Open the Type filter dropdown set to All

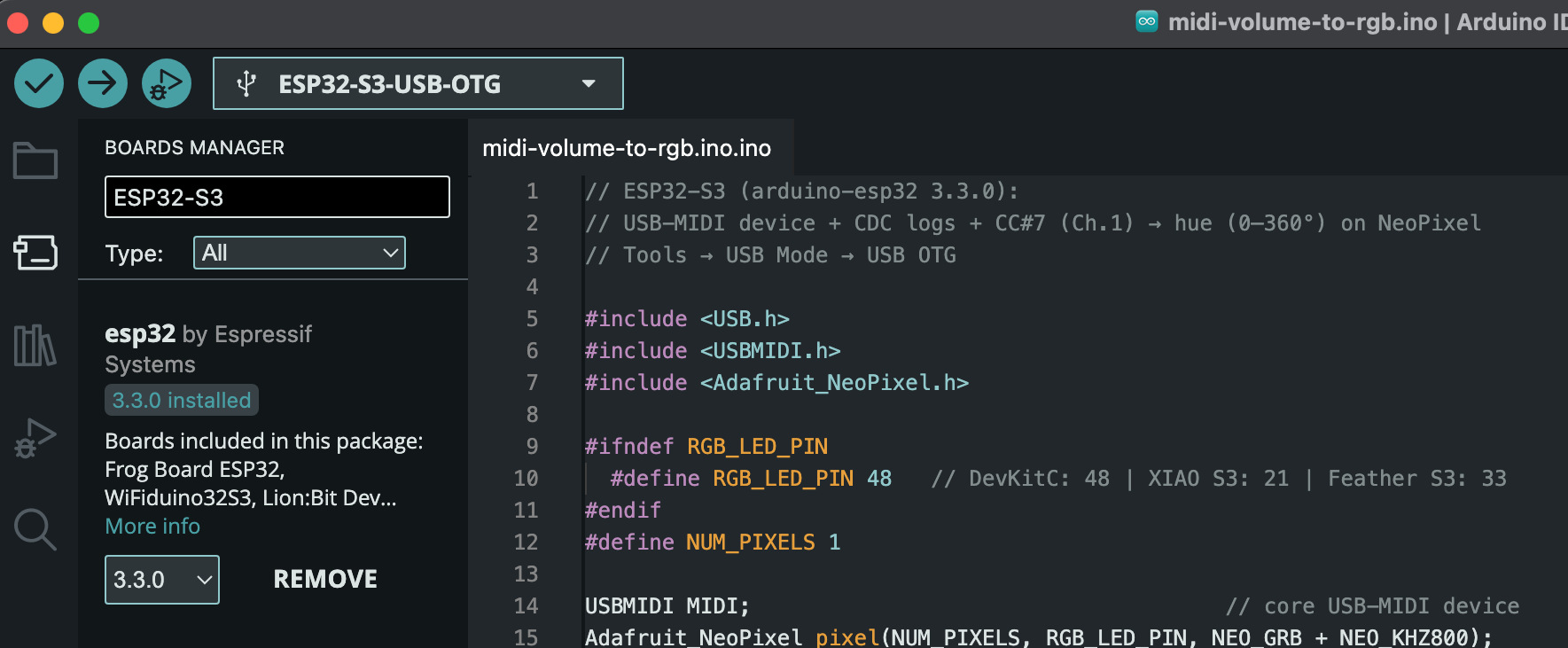300,253
